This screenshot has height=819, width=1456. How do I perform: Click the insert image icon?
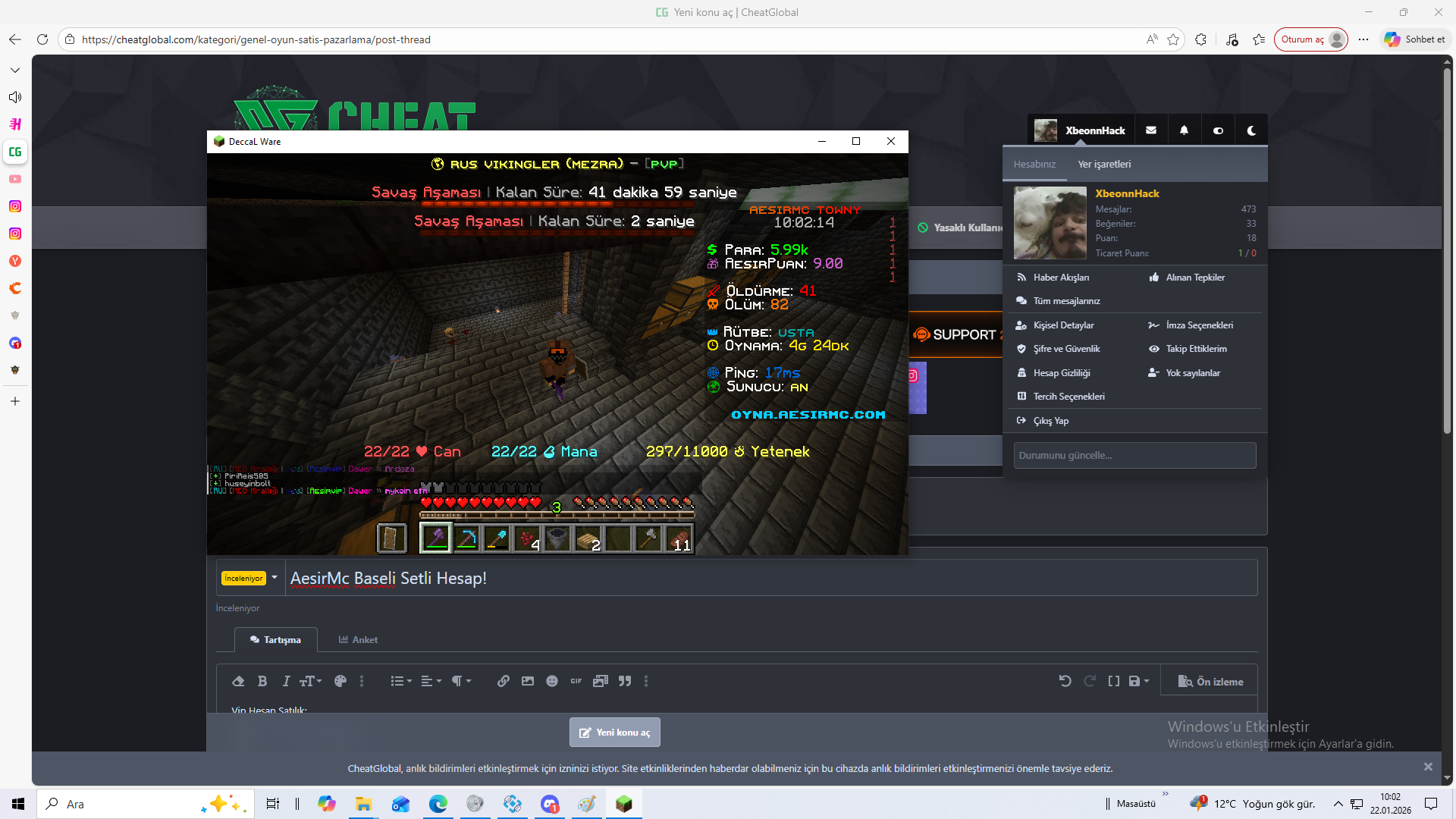tap(528, 681)
